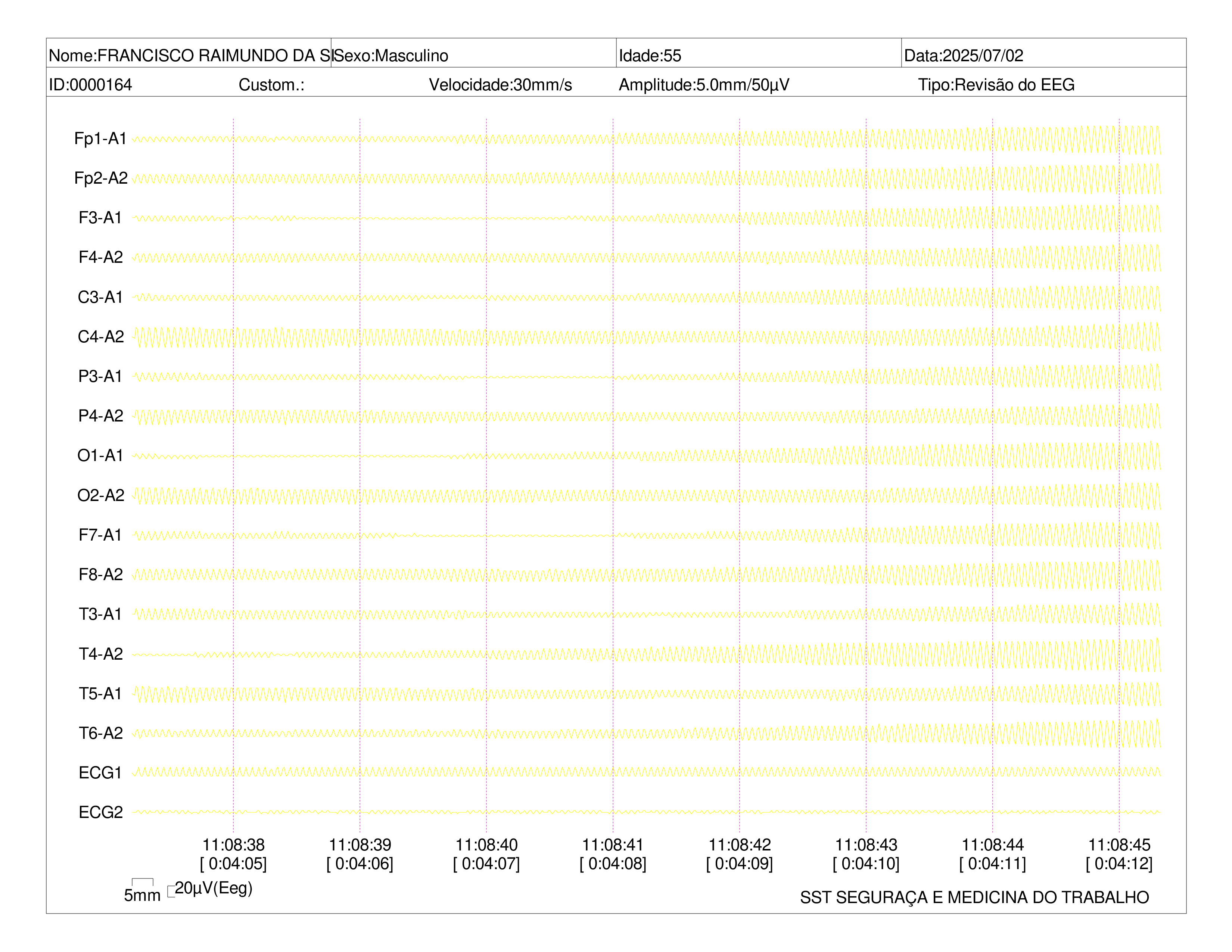The image size is (1232, 952).
Task: Select the Fp2-A2 channel label
Action: pos(101,178)
